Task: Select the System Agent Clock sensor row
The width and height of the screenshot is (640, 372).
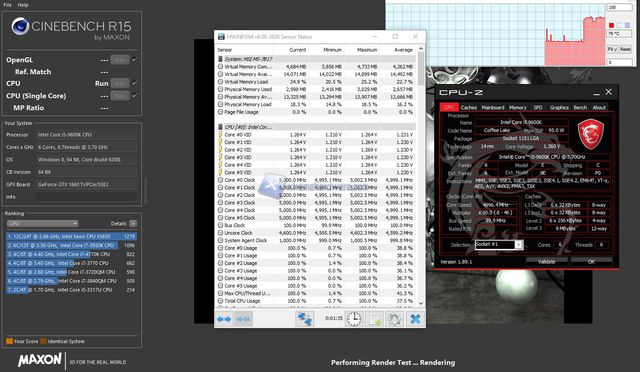Action: point(316,241)
